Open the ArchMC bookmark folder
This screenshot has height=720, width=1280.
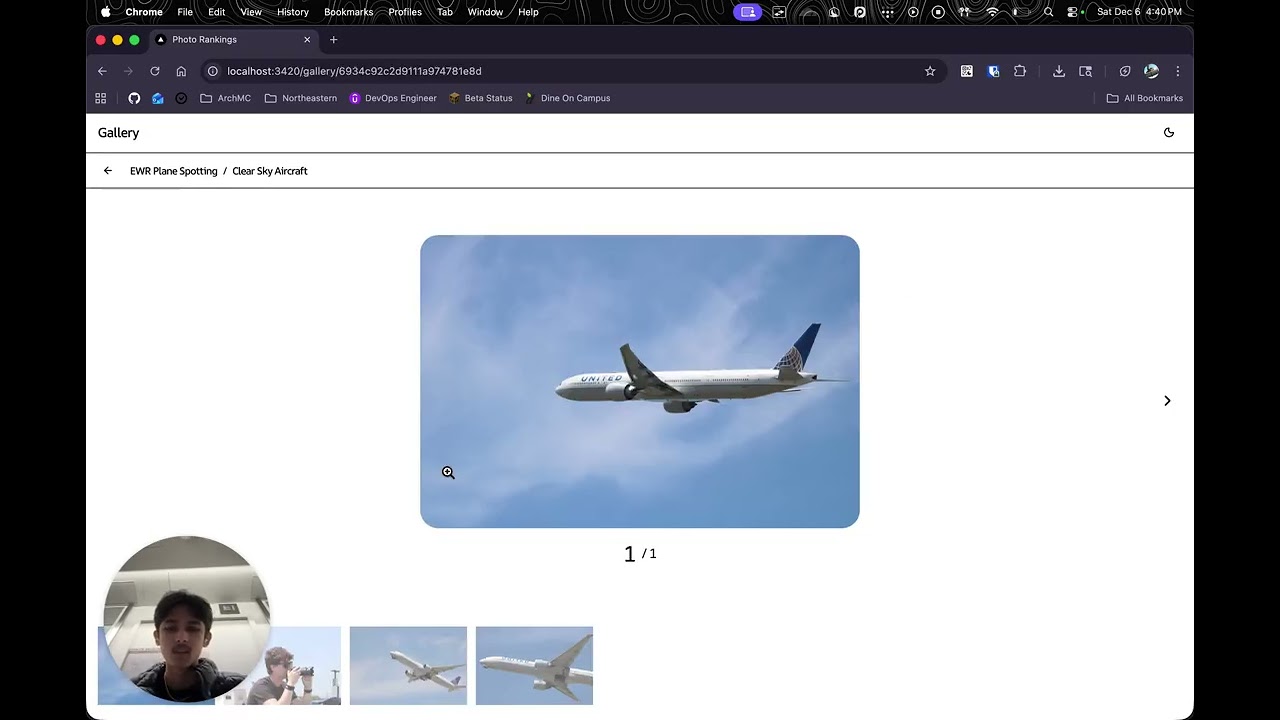[225, 98]
